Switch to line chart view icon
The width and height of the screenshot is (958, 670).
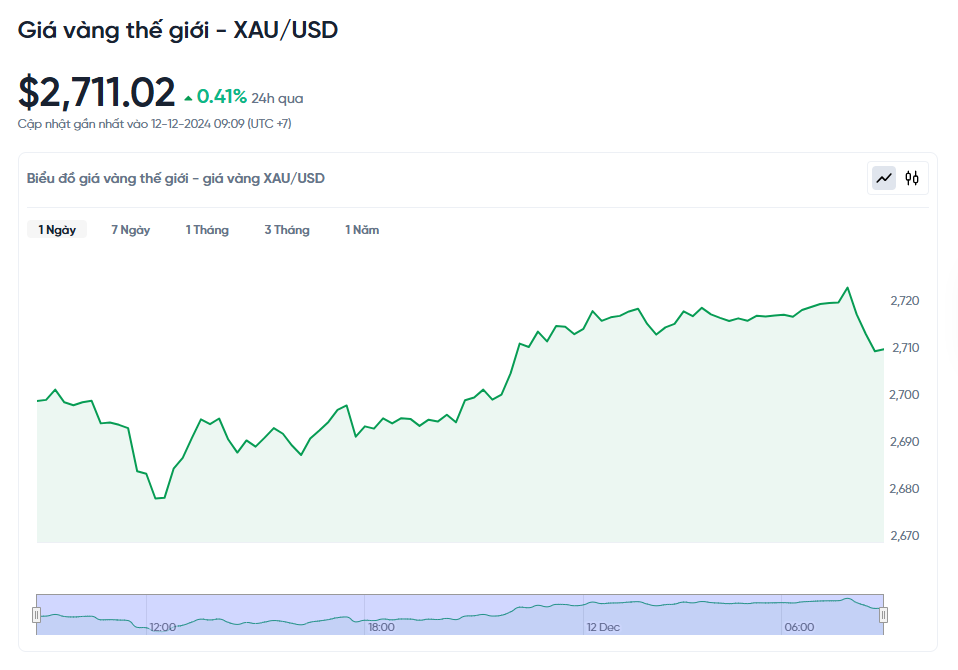pos(884,178)
